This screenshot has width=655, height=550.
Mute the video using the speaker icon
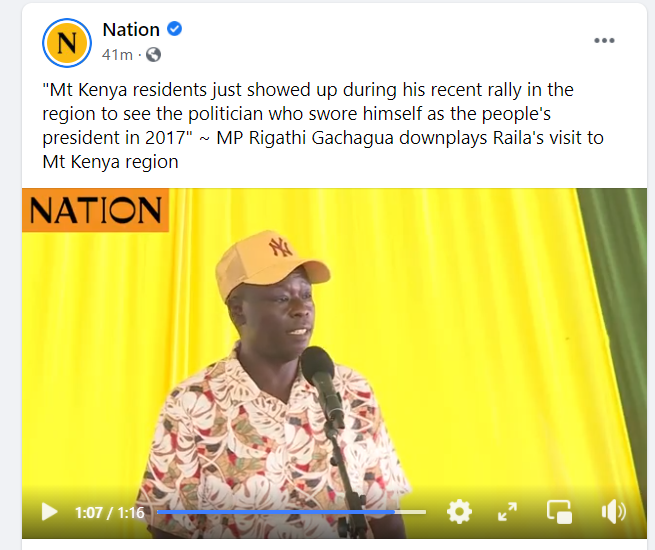coord(613,512)
